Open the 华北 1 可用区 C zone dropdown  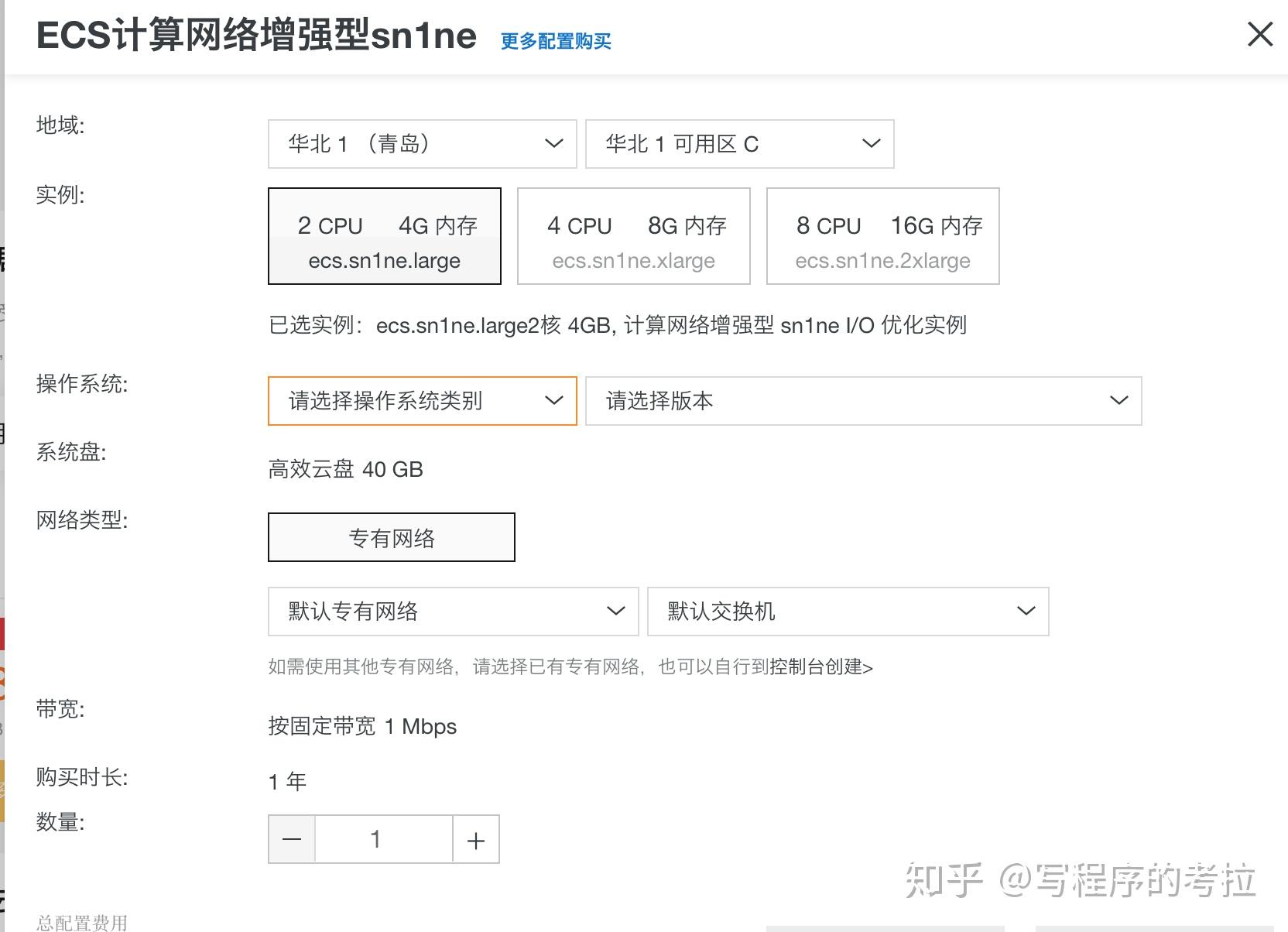point(740,144)
